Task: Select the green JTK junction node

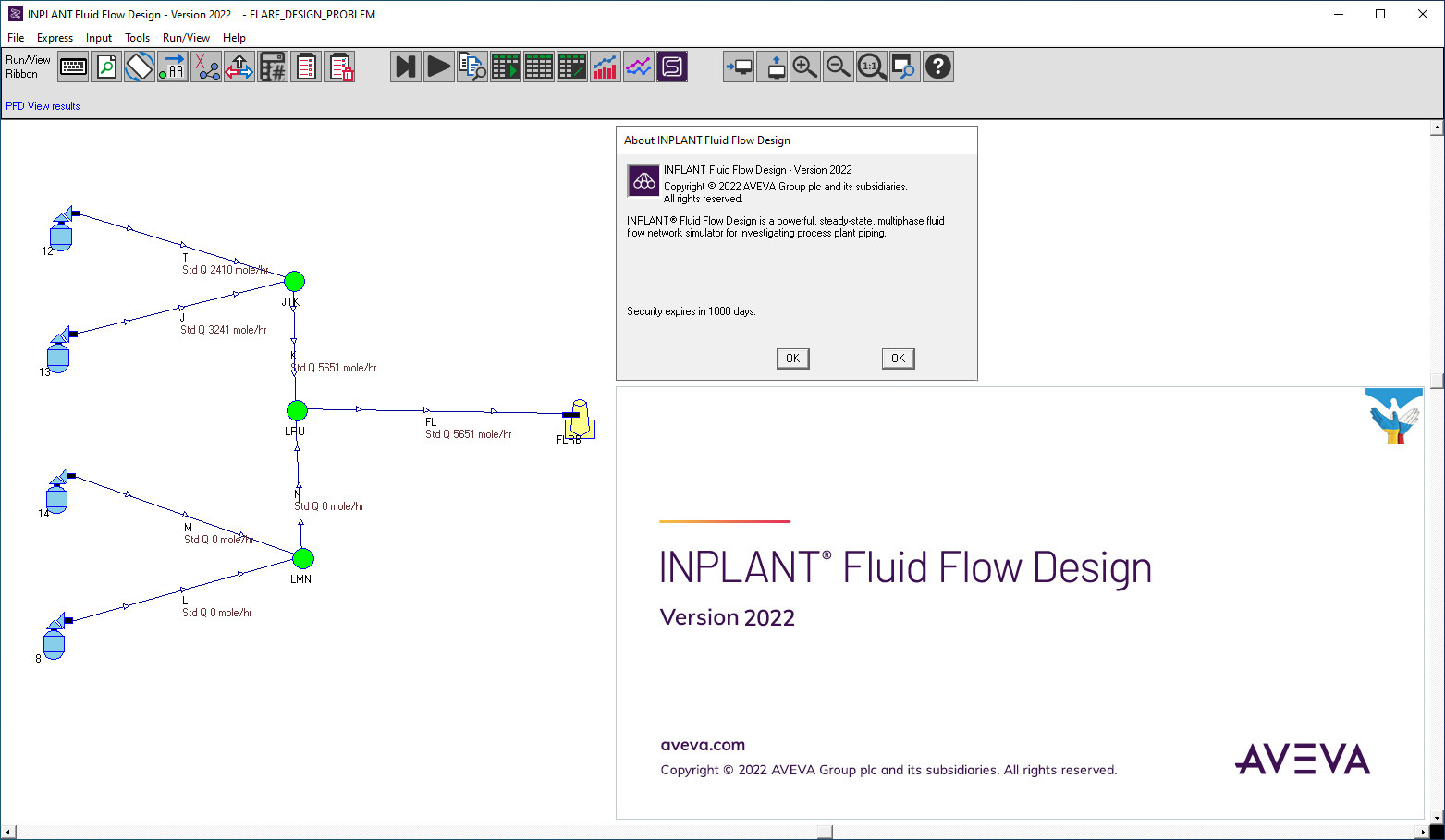Action: (x=294, y=281)
